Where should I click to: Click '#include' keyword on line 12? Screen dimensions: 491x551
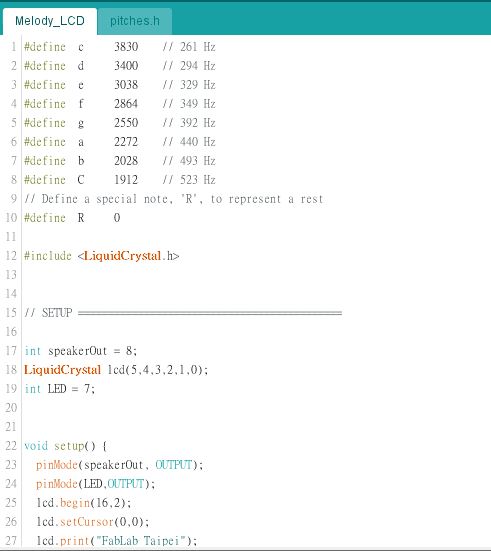pos(48,256)
